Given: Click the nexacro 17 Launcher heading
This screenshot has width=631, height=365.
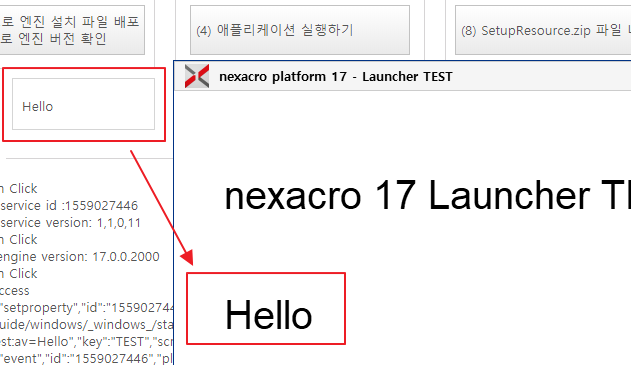Looking at the screenshot, I should coord(427,196).
